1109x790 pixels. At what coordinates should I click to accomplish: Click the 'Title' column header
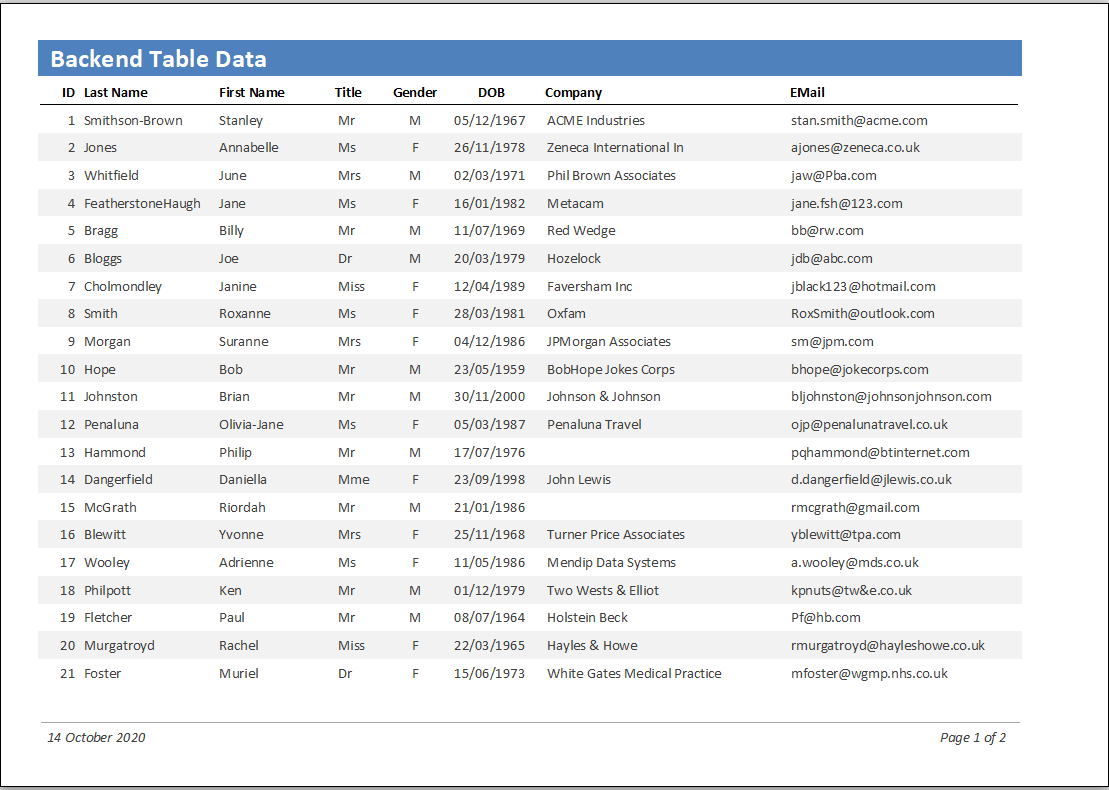(348, 93)
